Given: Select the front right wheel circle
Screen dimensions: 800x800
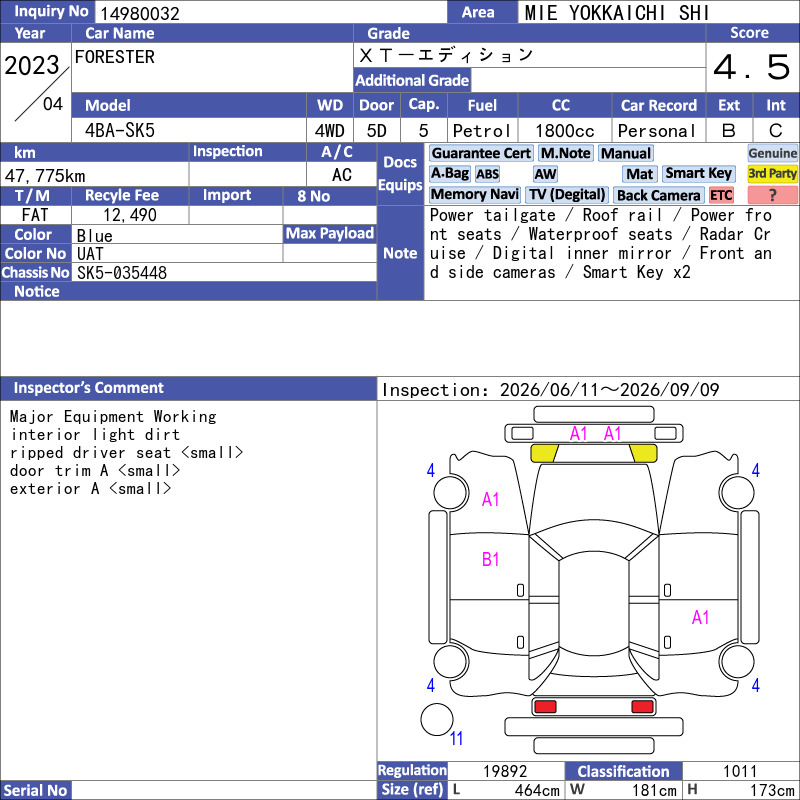Looking at the screenshot, I should pos(736,492).
